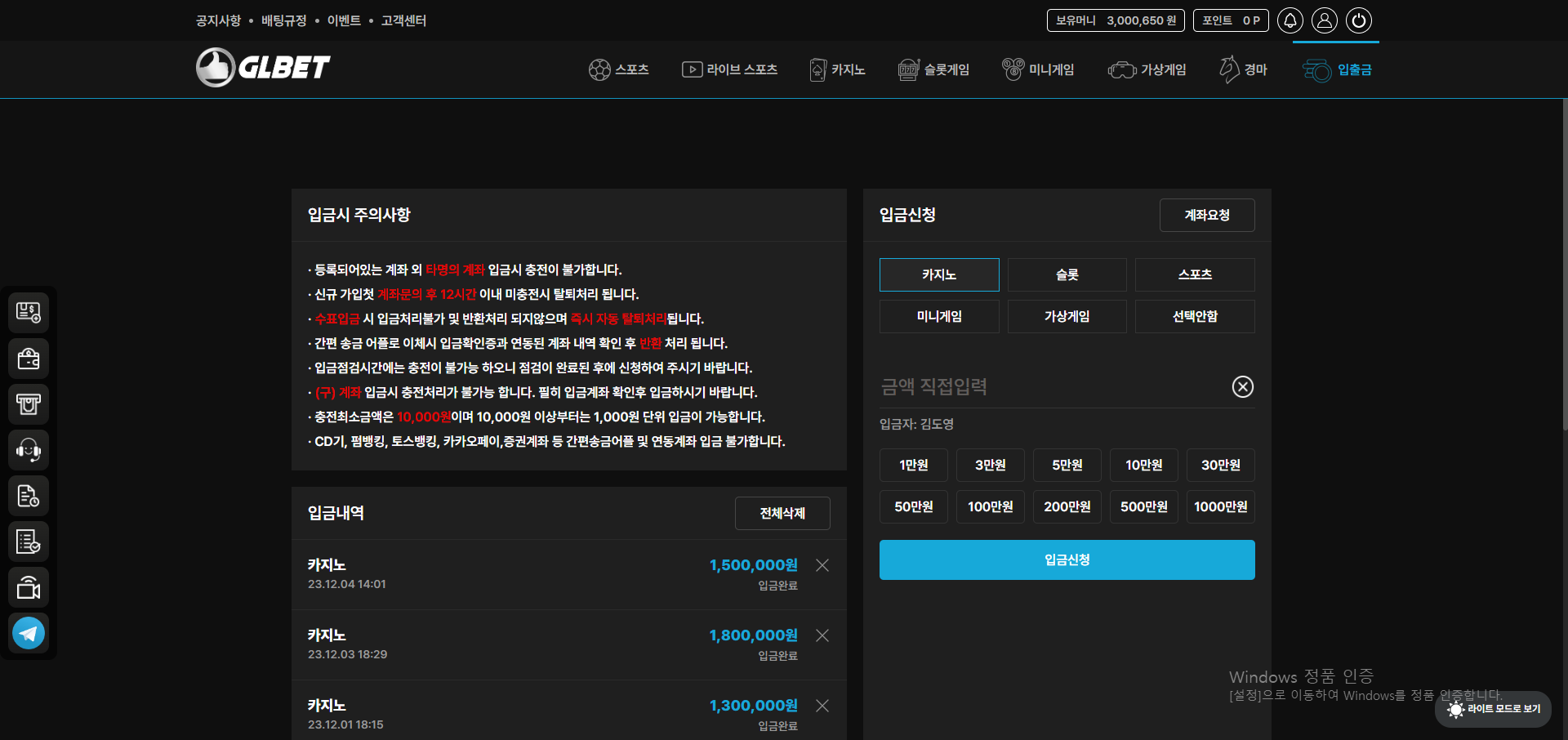The height and width of the screenshot is (740, 1568).
Task: Clear the amount with the X icon
Action: coord(1242,387)
